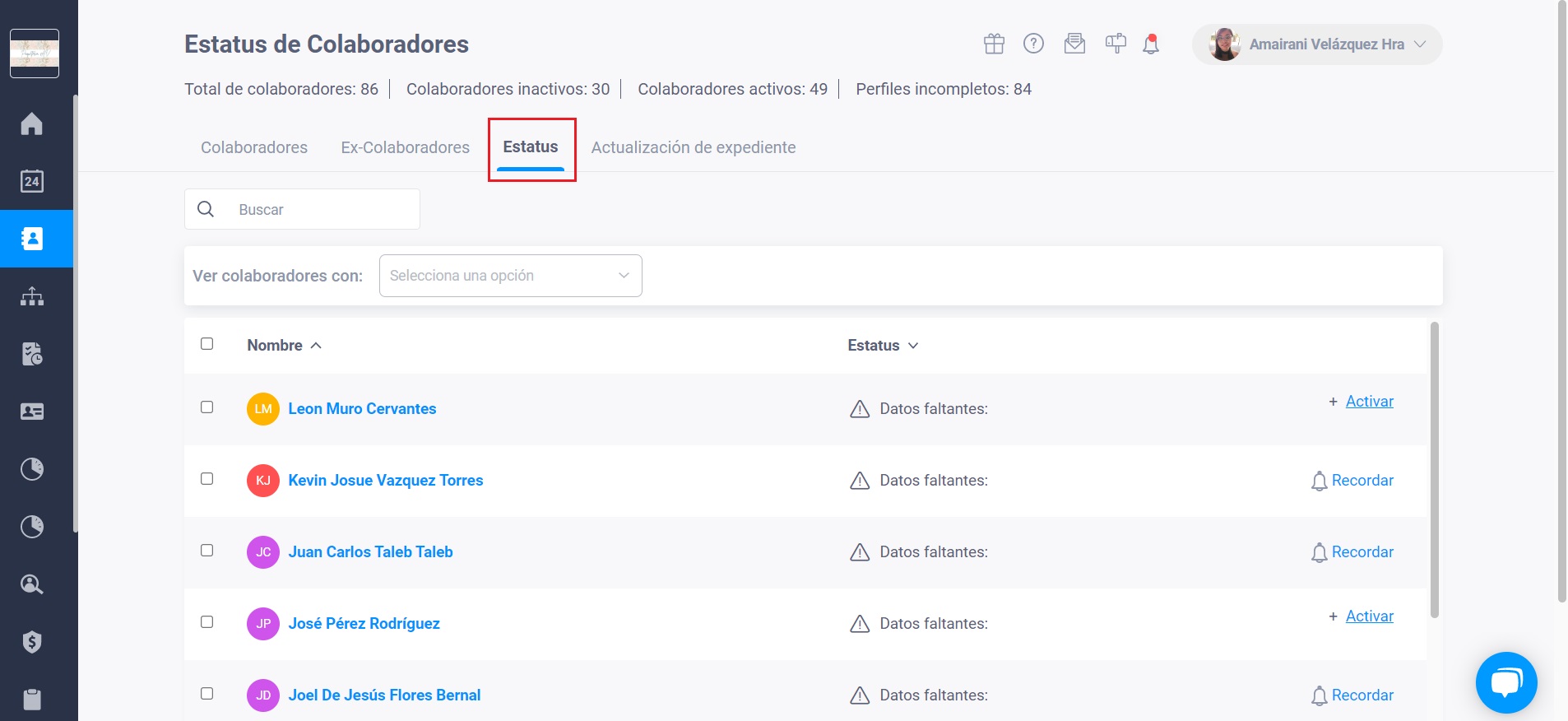The width and height of the screenshot is (1568, 721).
Task: Click the JD avatar badge
Action: [263, 695]
